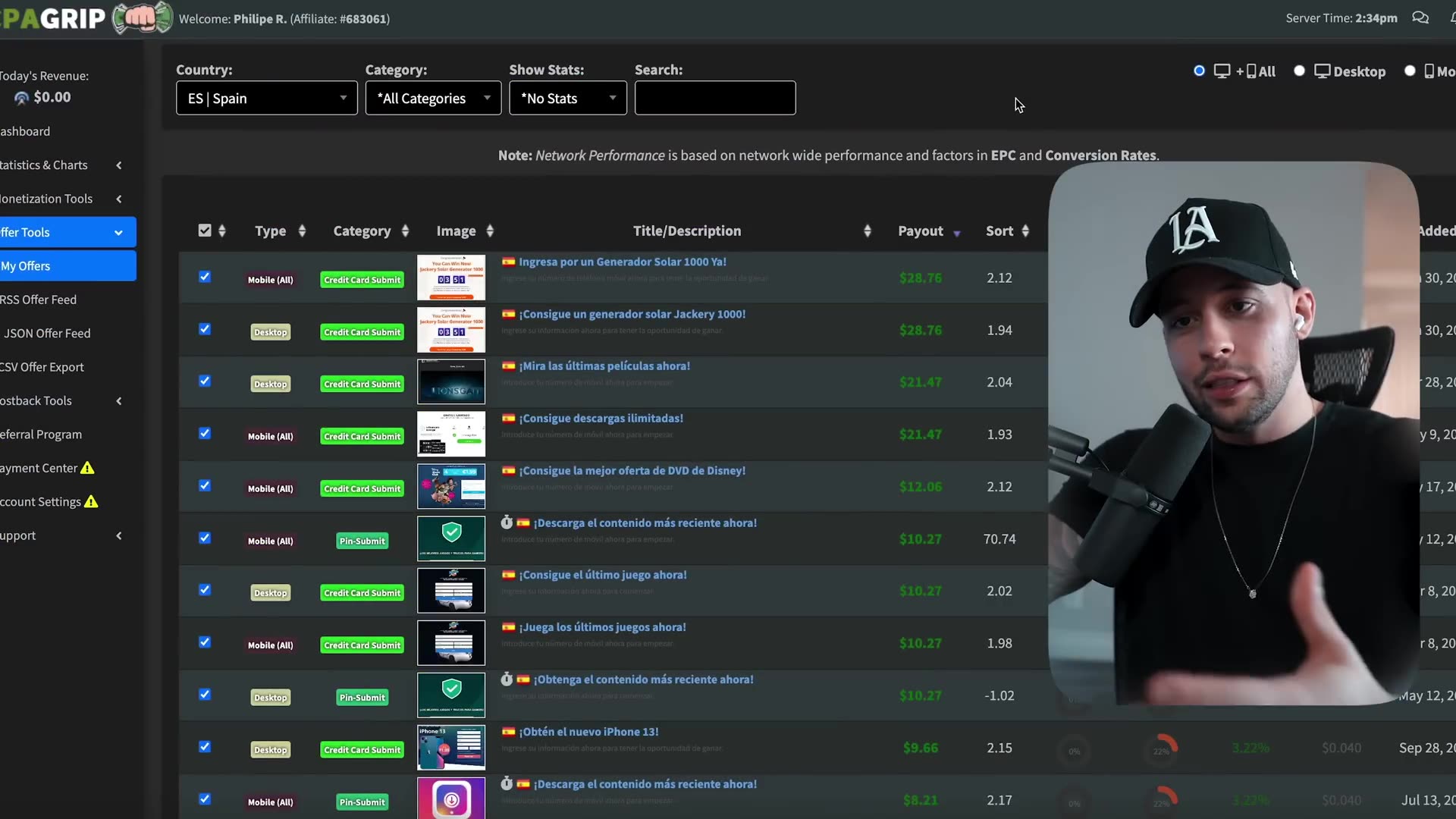Collapse the Offer Tools sidebar section
Viewport: 1456px width, 819px height.
point(67,232)
